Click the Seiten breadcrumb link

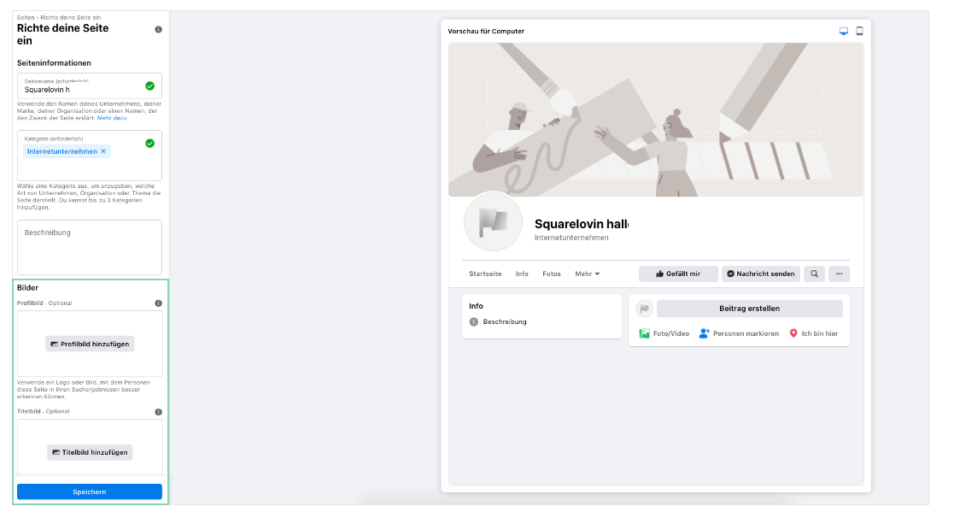[25, 18]
